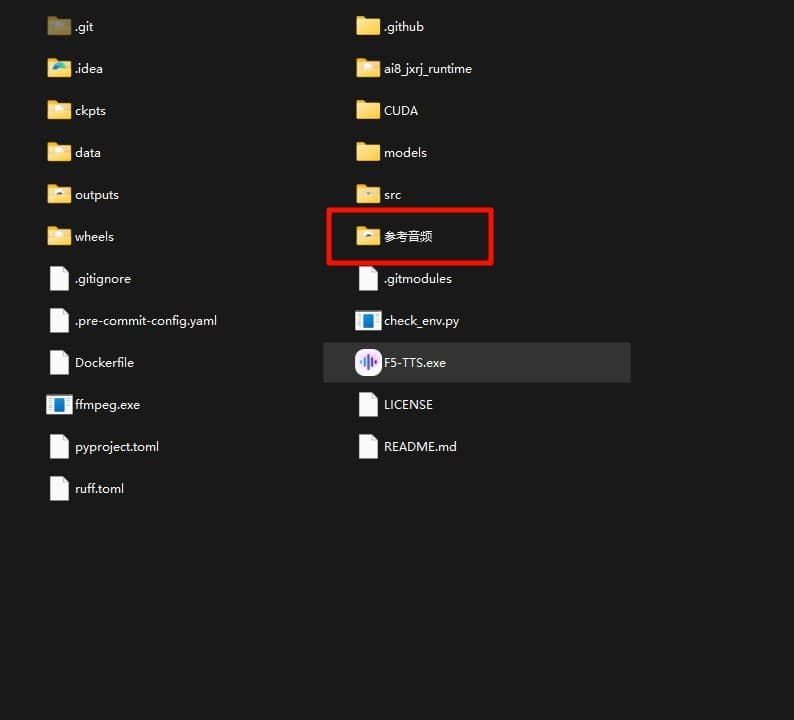Image resolution: width=794 pixels, height=720 pixels.
Task: Select the ckpts folder icon
Action: click(x=59, y=111)
